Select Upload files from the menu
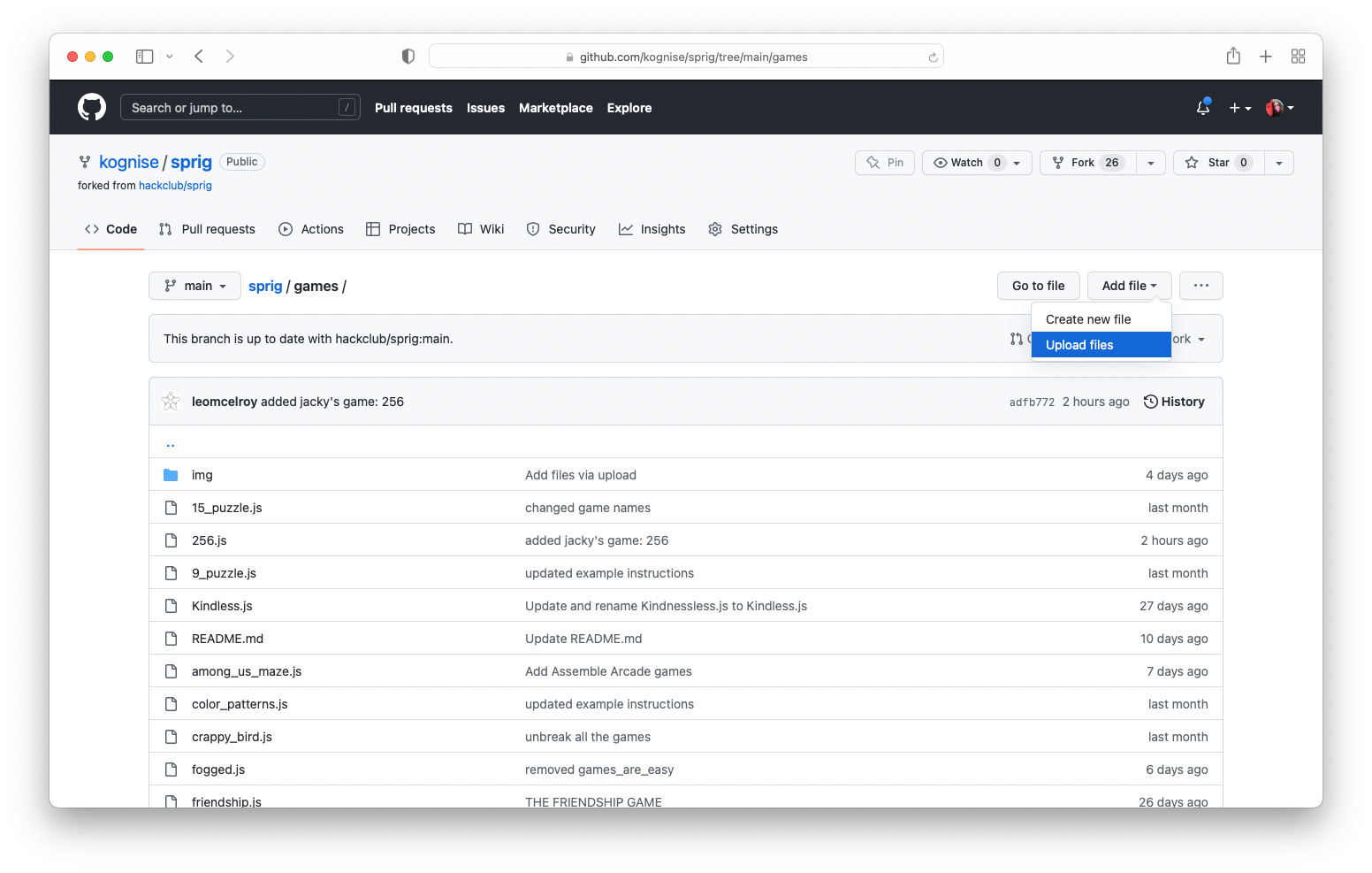The width and height of the screenshot is (1372, 873). point(1079,345)
